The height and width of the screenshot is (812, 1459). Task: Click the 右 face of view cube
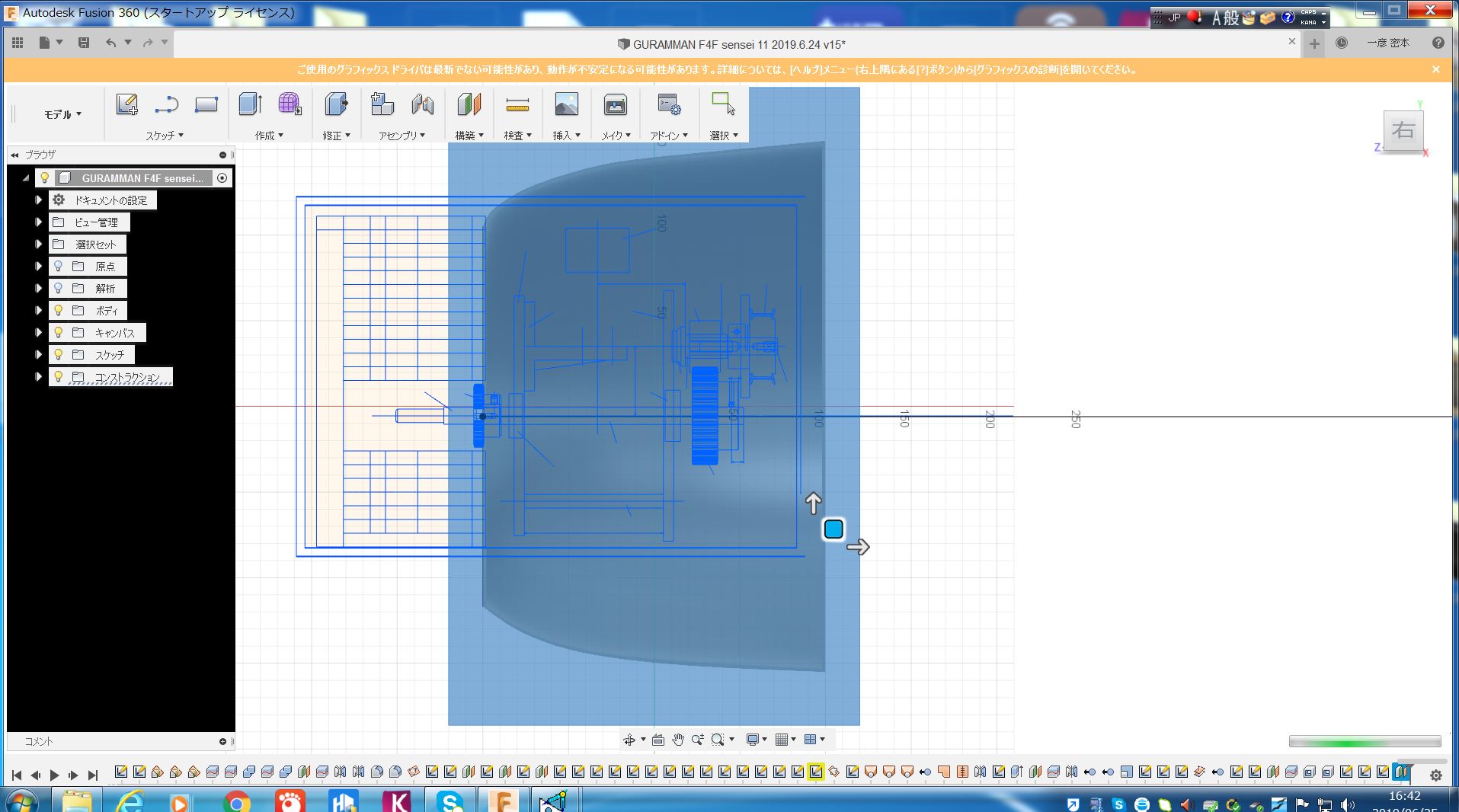(1403, 130)
